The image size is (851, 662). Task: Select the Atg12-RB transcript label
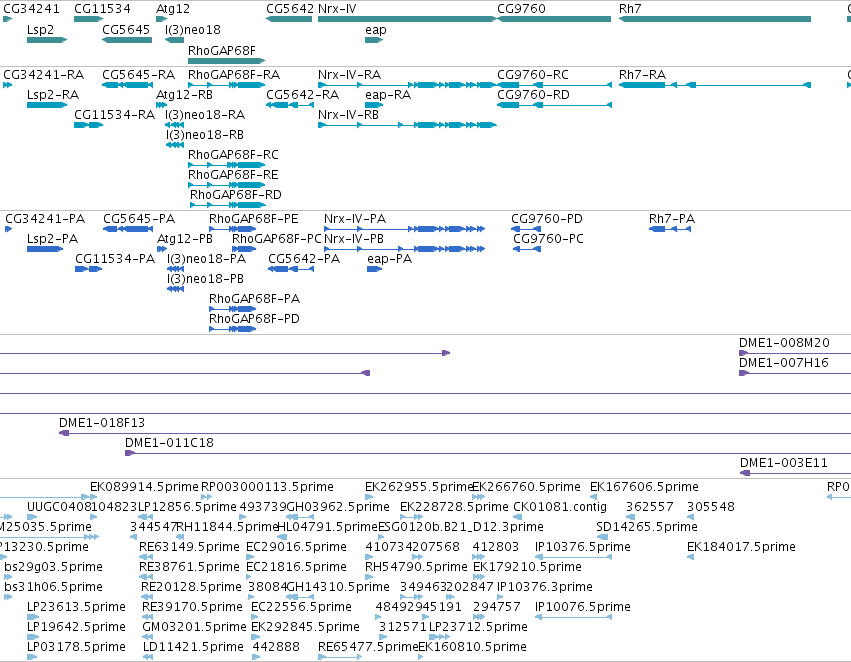coord(184,94)
